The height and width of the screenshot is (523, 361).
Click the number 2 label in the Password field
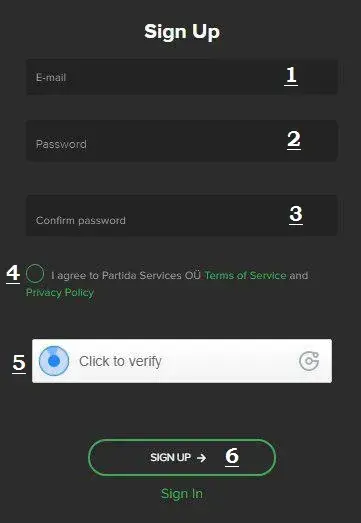tap(294, 140)
